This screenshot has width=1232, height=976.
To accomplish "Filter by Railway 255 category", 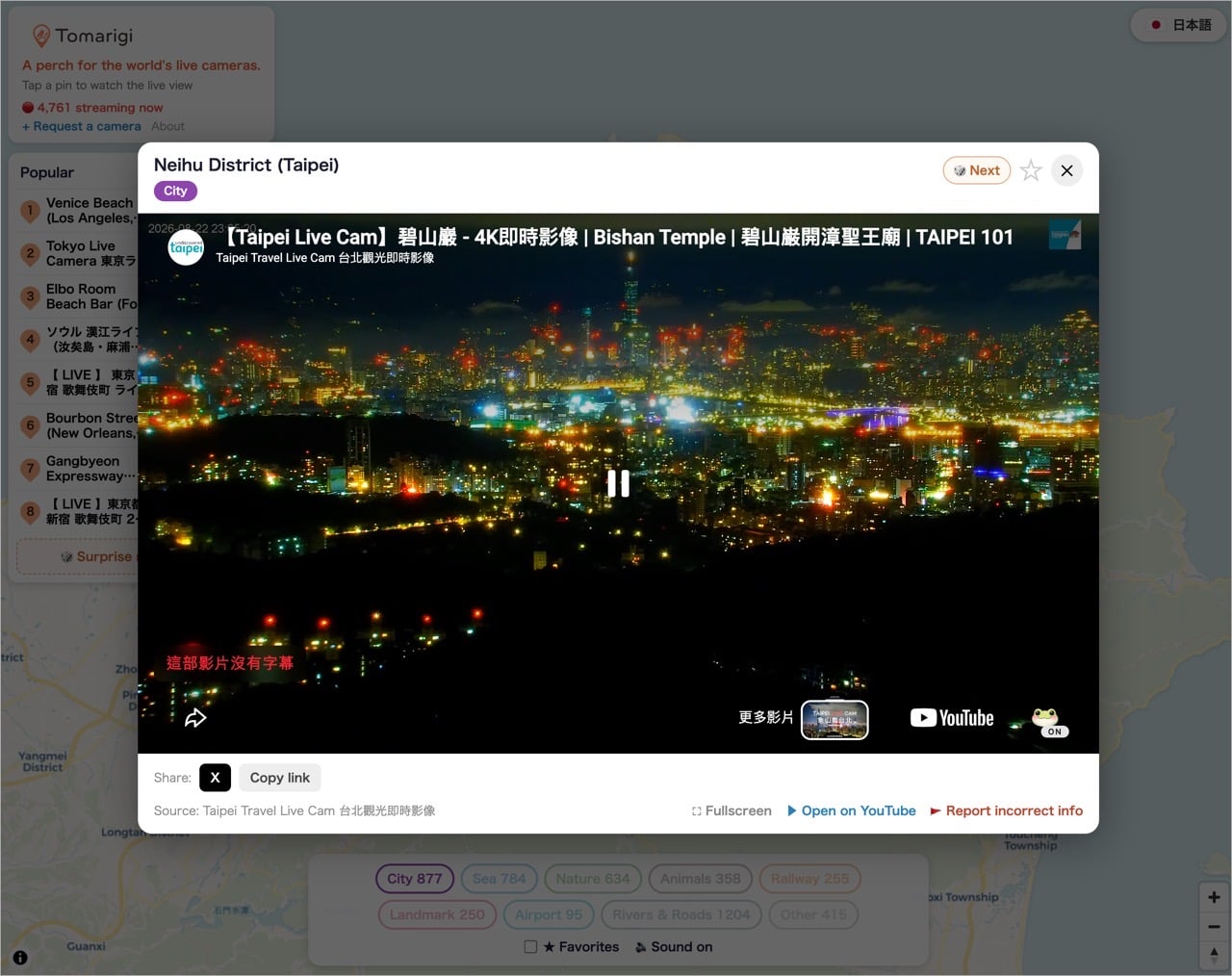I will 810,879.
